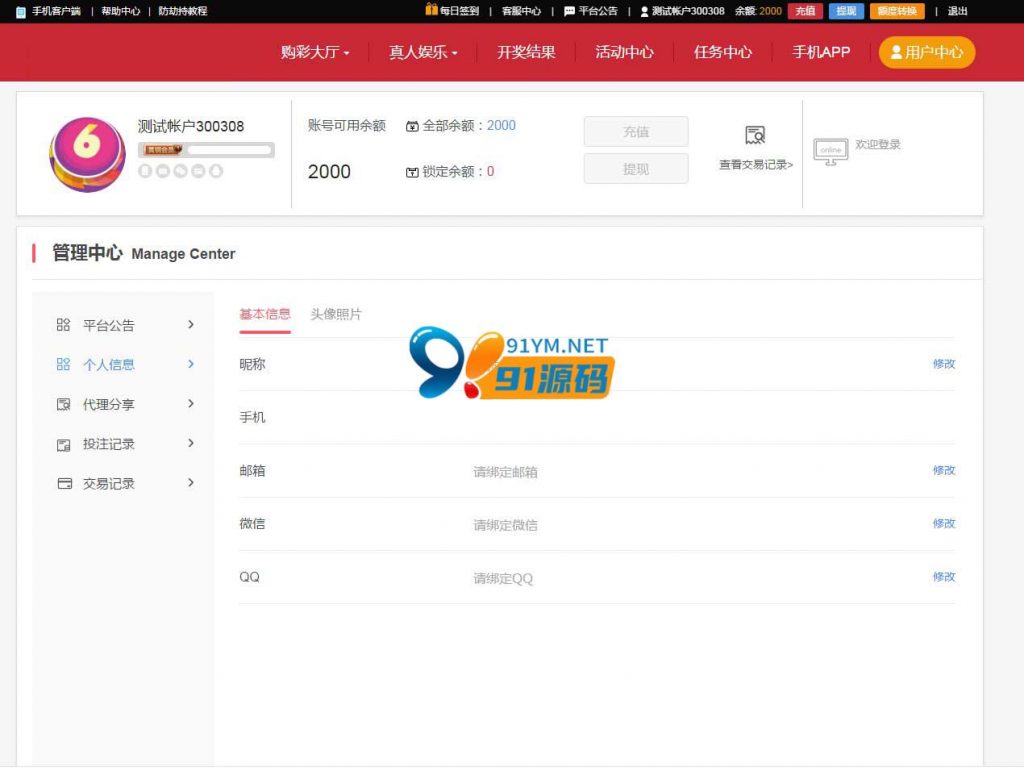1024x771 pixels.
Task: Click the number 6 ball avatar
Action: [x=87, y=154]
